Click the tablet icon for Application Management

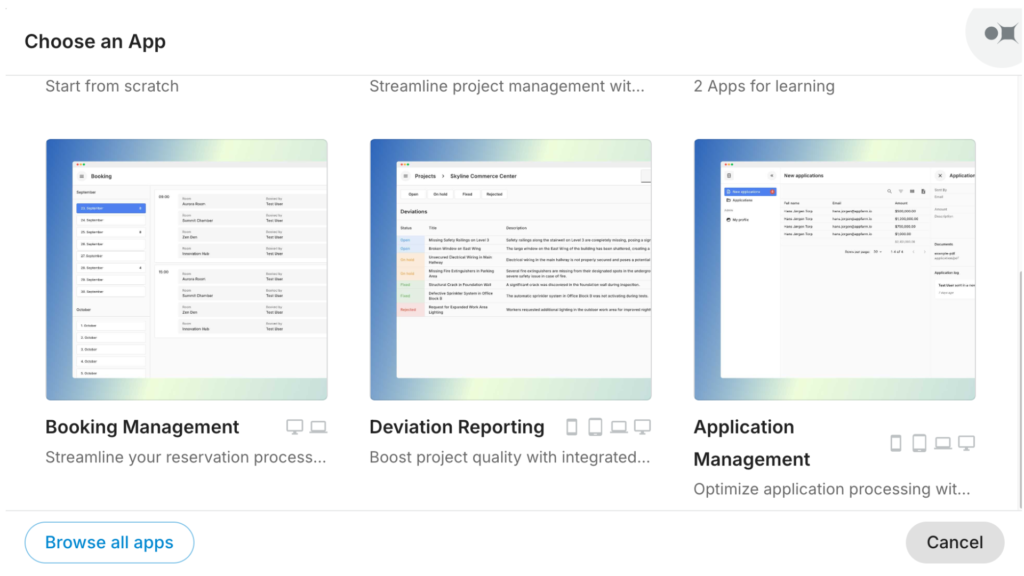tap(920, 441)
